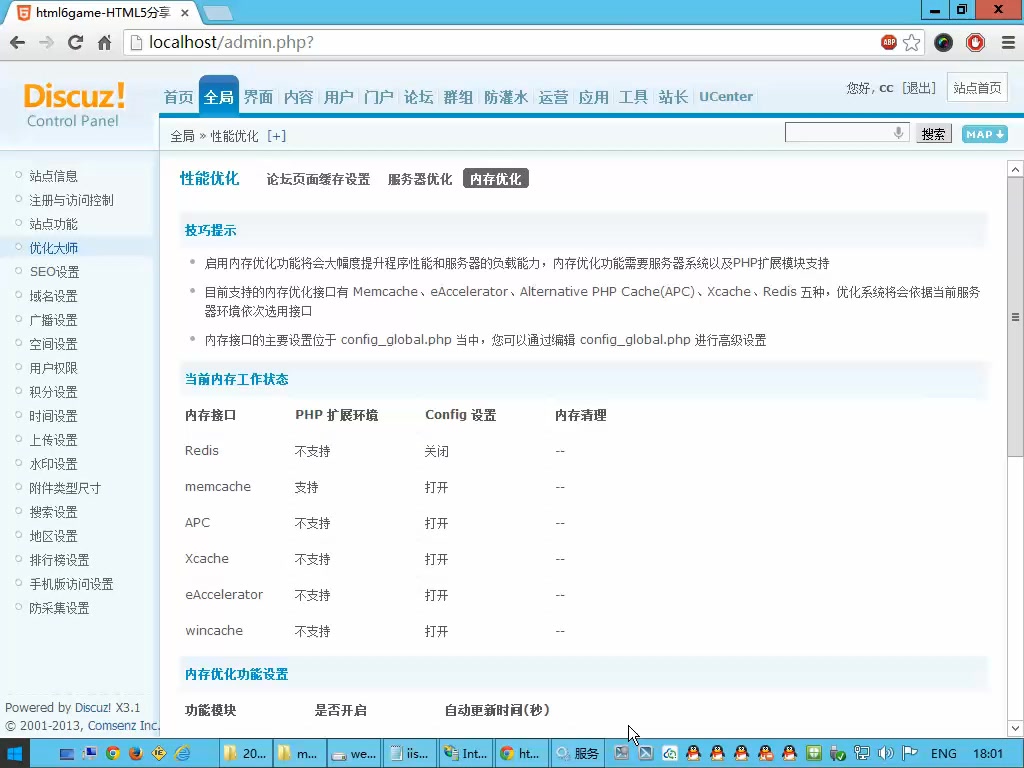1024x768 pixels.
Task: Click the 搜索 search button
Action: [x=933, y=134]
